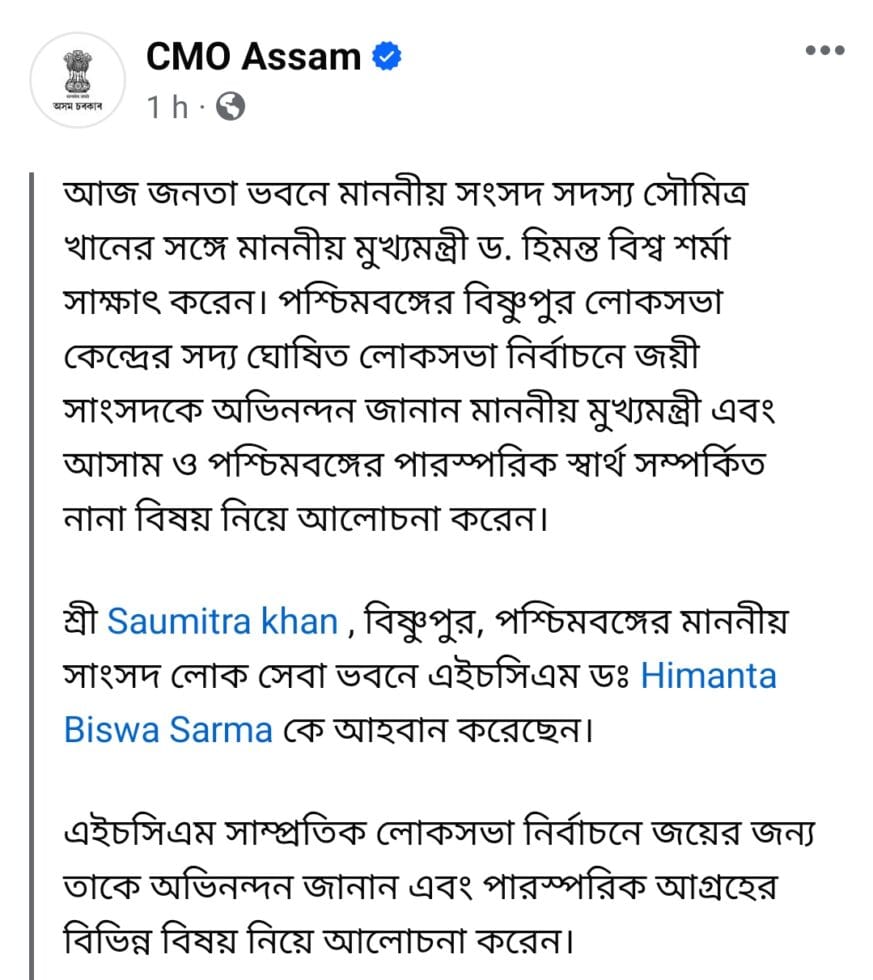Open the three-dot post options menu
Viewport: 873px width, 980px height.
pos(825,50)
